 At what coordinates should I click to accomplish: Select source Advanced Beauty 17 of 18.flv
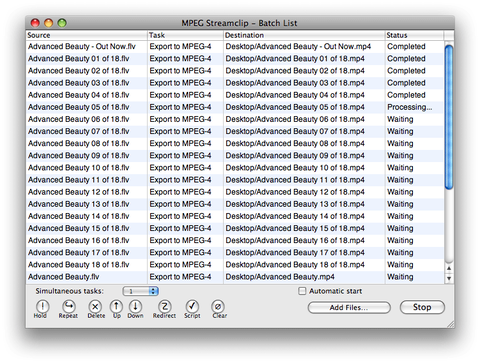(x=79, y=252)
